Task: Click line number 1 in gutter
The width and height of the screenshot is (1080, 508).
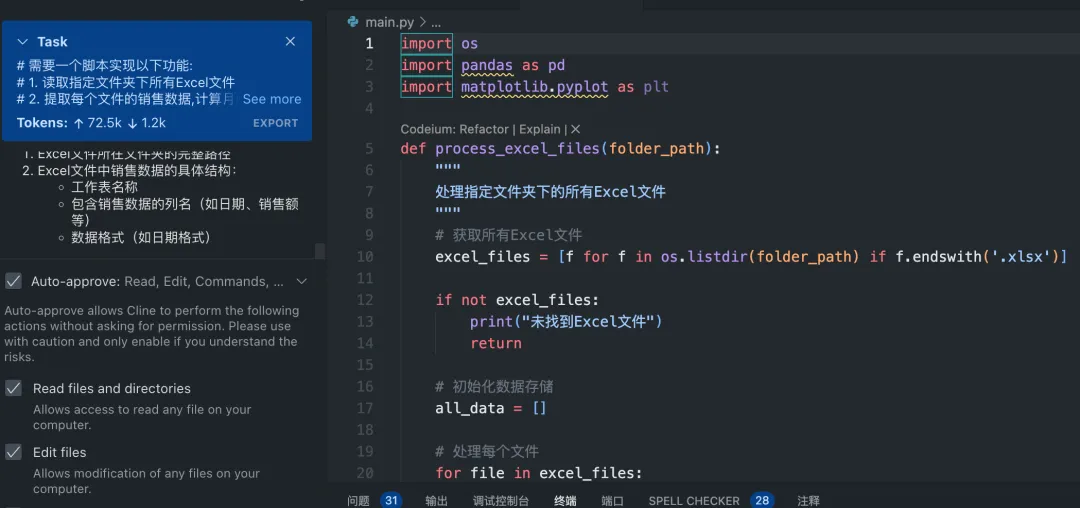Action: click(369, 43)
